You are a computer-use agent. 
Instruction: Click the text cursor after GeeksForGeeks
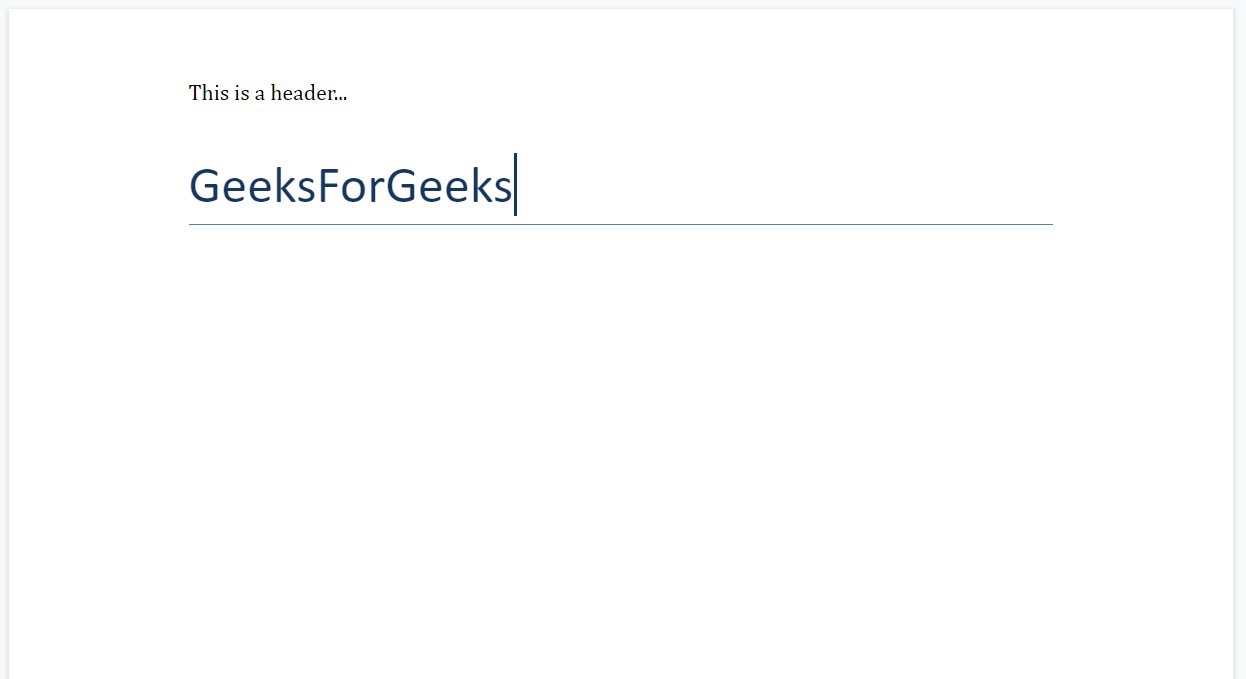click(515, 184)
